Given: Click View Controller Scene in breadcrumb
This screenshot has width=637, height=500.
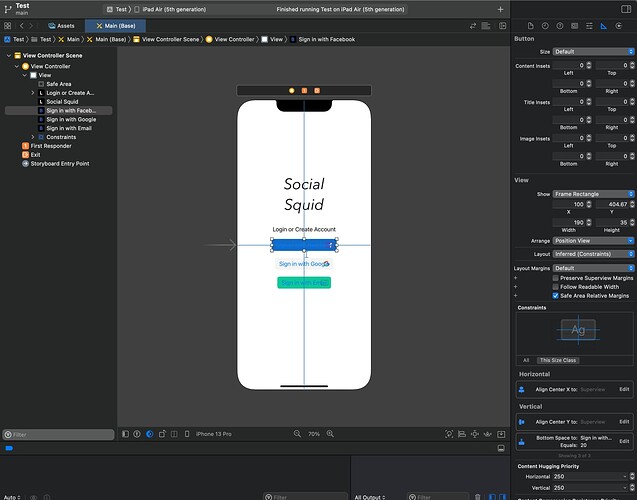Looking at the screenshot, I should click(x=166, y=39).
